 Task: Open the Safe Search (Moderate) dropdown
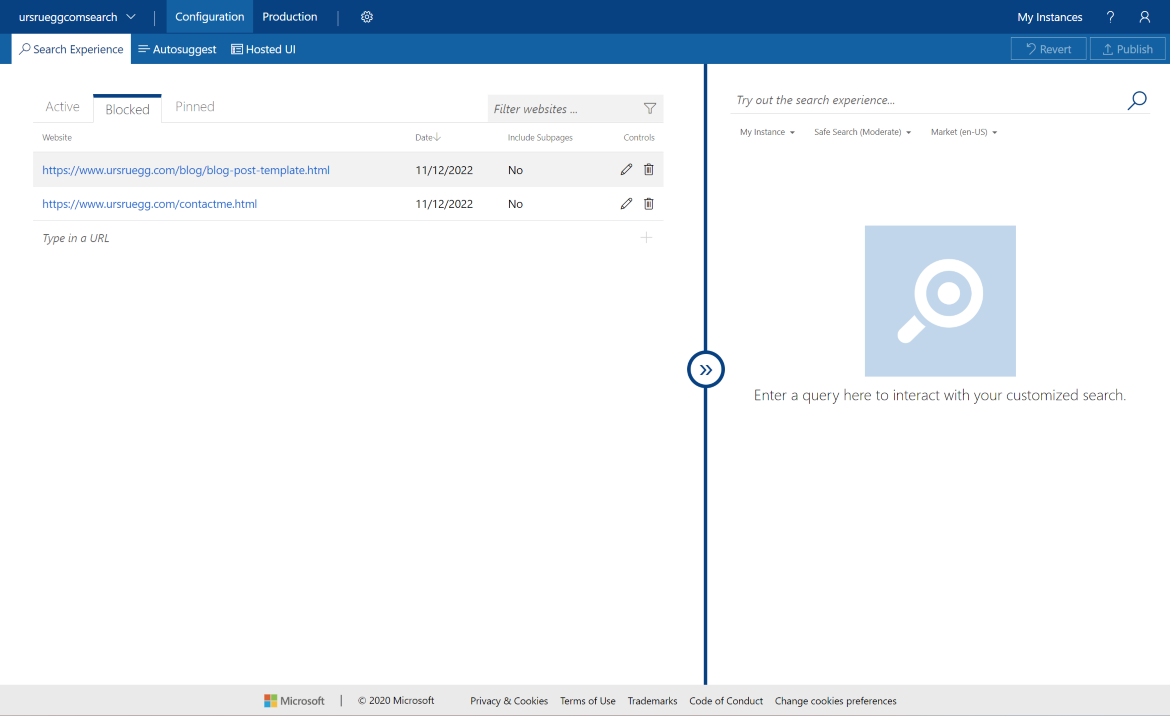coord(862,132)
